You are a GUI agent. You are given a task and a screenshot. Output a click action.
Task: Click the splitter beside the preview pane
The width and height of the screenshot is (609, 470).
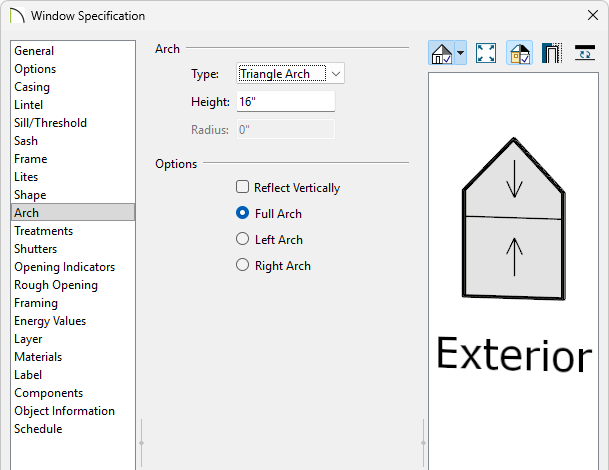(423, 443)
